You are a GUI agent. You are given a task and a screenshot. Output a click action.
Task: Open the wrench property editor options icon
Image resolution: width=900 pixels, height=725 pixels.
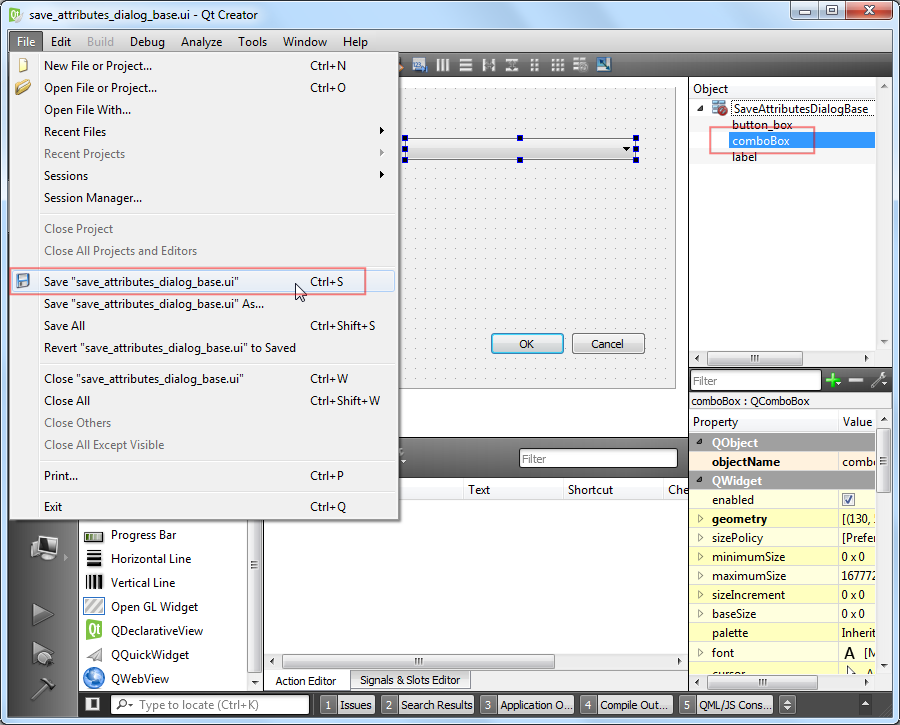click(879, 380)
